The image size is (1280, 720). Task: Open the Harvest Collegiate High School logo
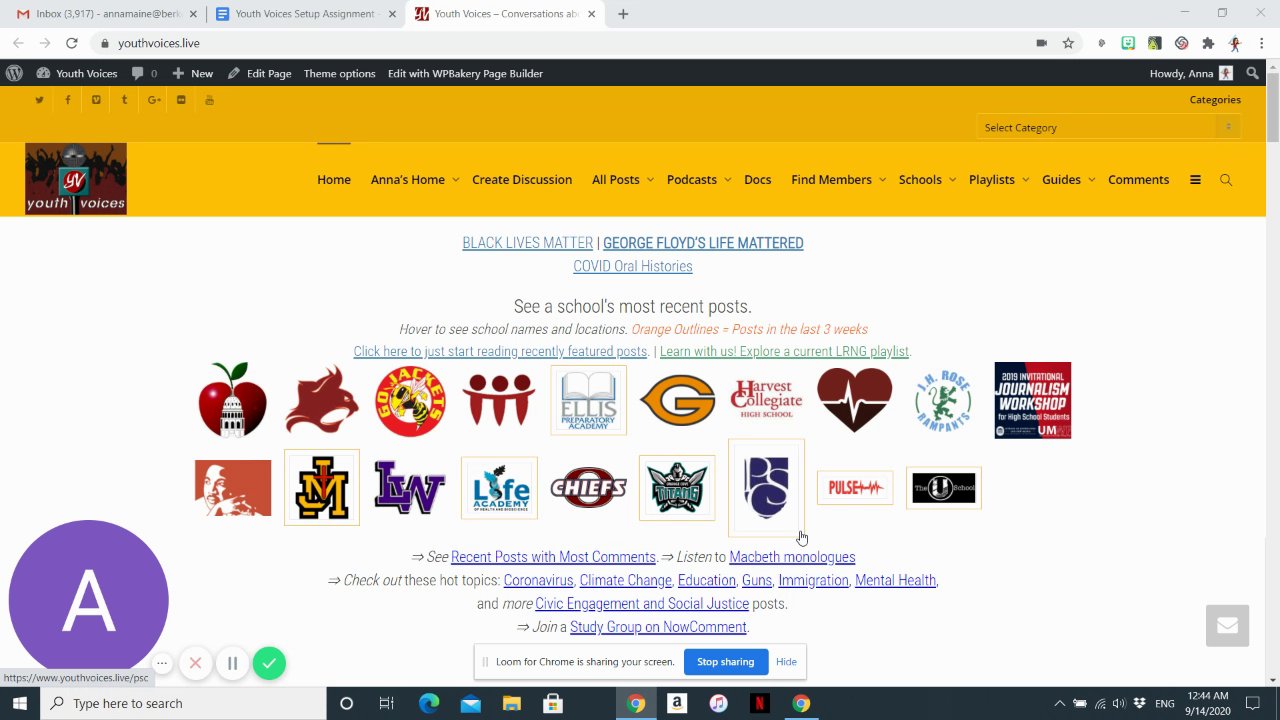(767, 400)
